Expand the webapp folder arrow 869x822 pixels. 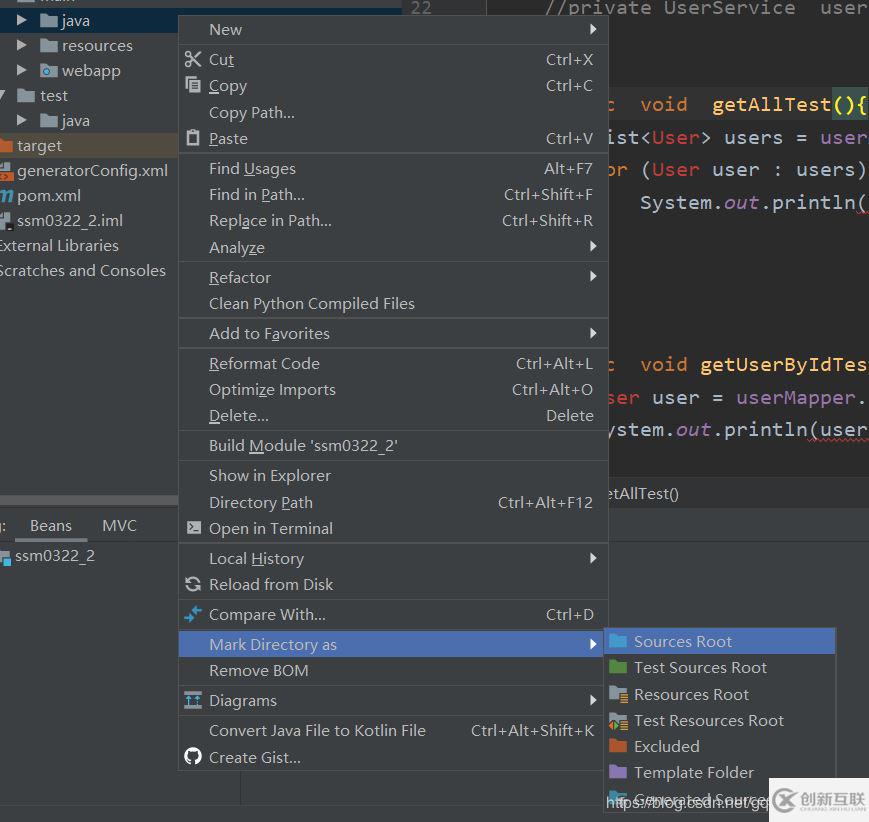(x=22, y=70)
